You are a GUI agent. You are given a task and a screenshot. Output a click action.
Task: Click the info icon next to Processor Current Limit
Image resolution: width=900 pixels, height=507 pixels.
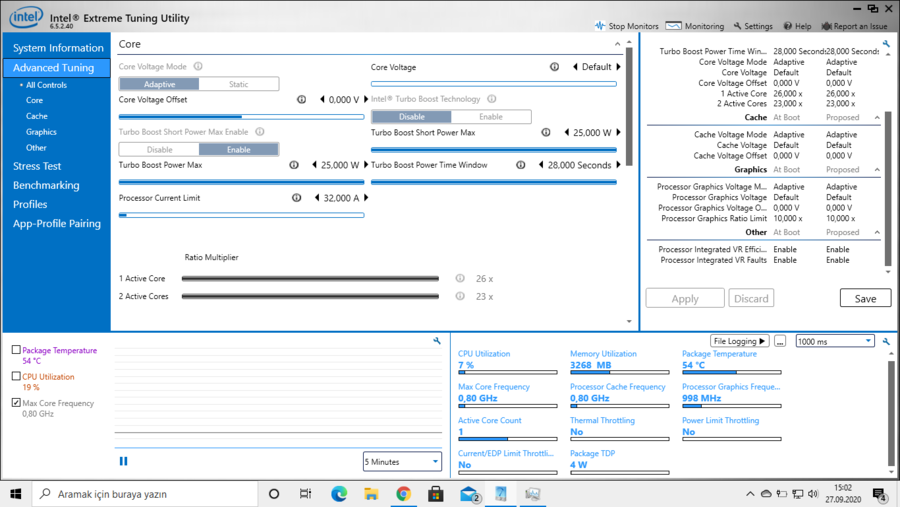[x=296, y=198]
